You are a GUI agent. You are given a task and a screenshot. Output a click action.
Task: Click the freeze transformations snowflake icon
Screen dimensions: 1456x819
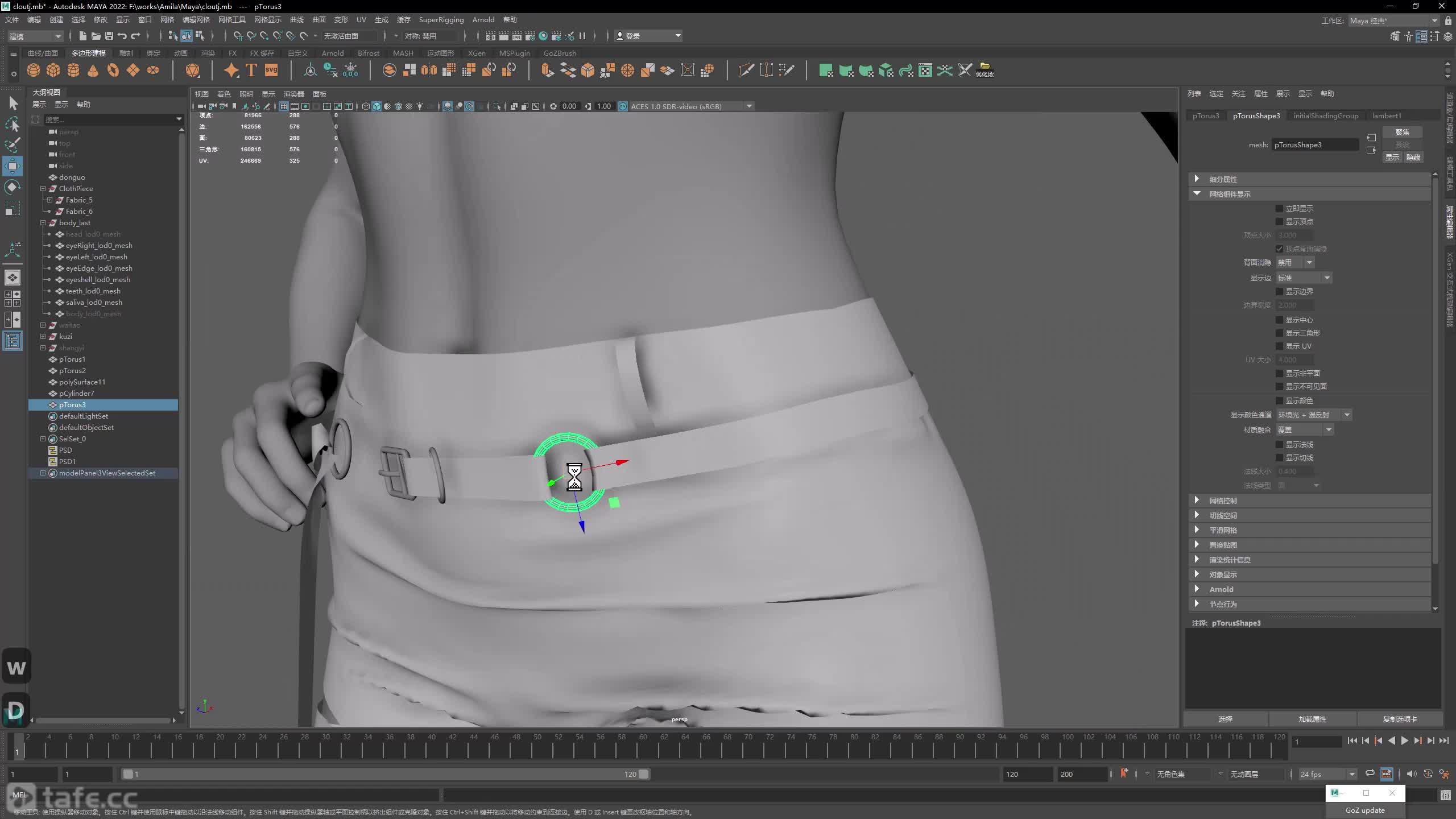350,71
